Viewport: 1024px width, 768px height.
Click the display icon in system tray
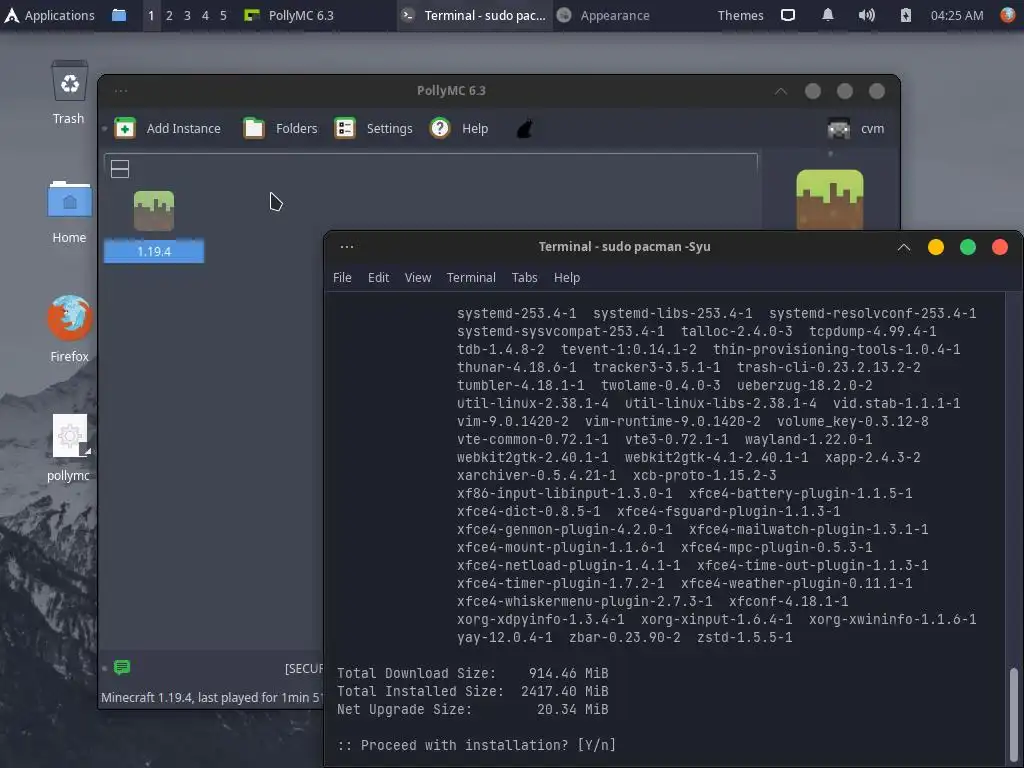point(788,15)
